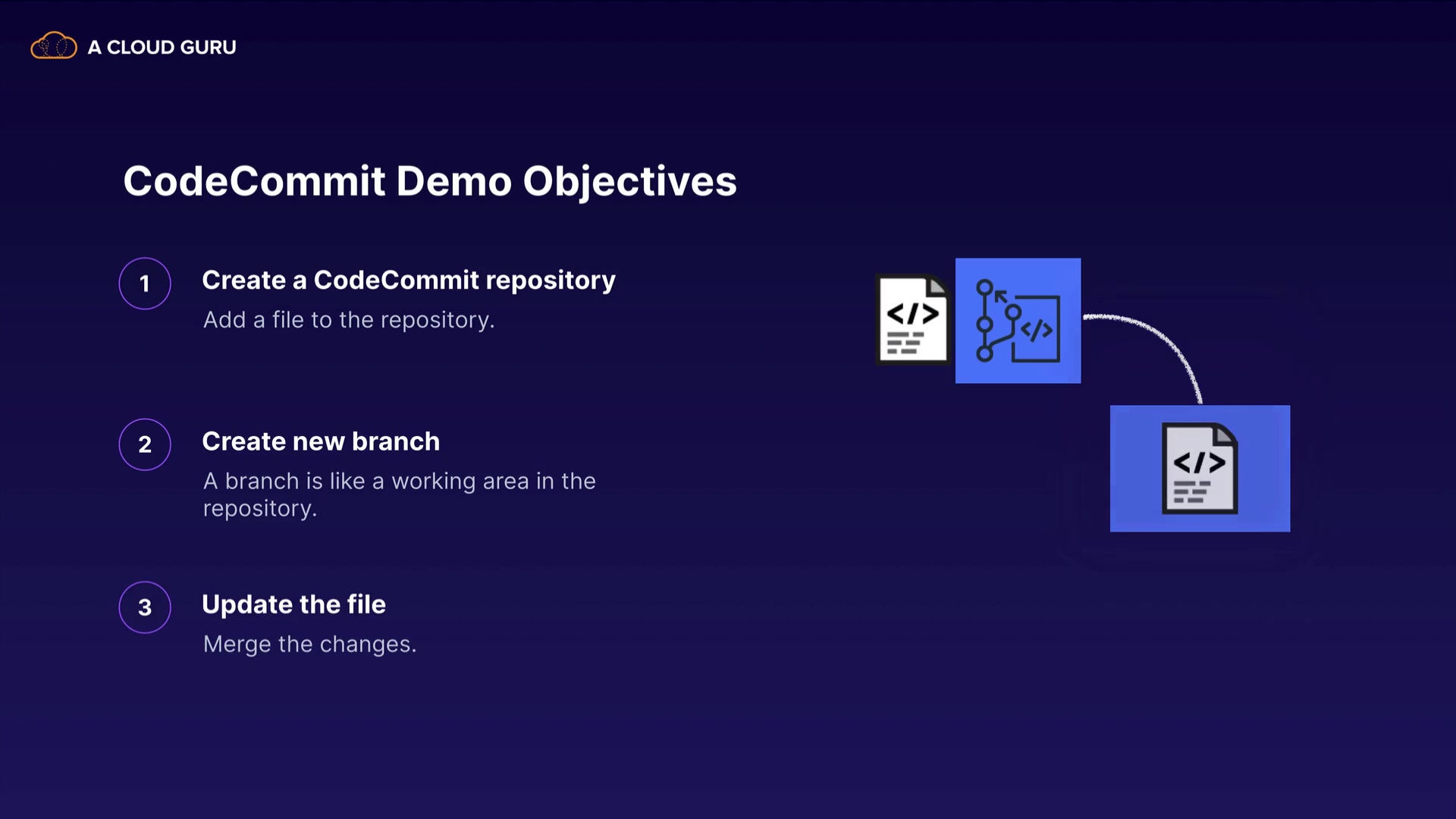Screen dimensions: 1456x819
Task: Click the word CodeCommit in the slide title
Action: point(254,181)
